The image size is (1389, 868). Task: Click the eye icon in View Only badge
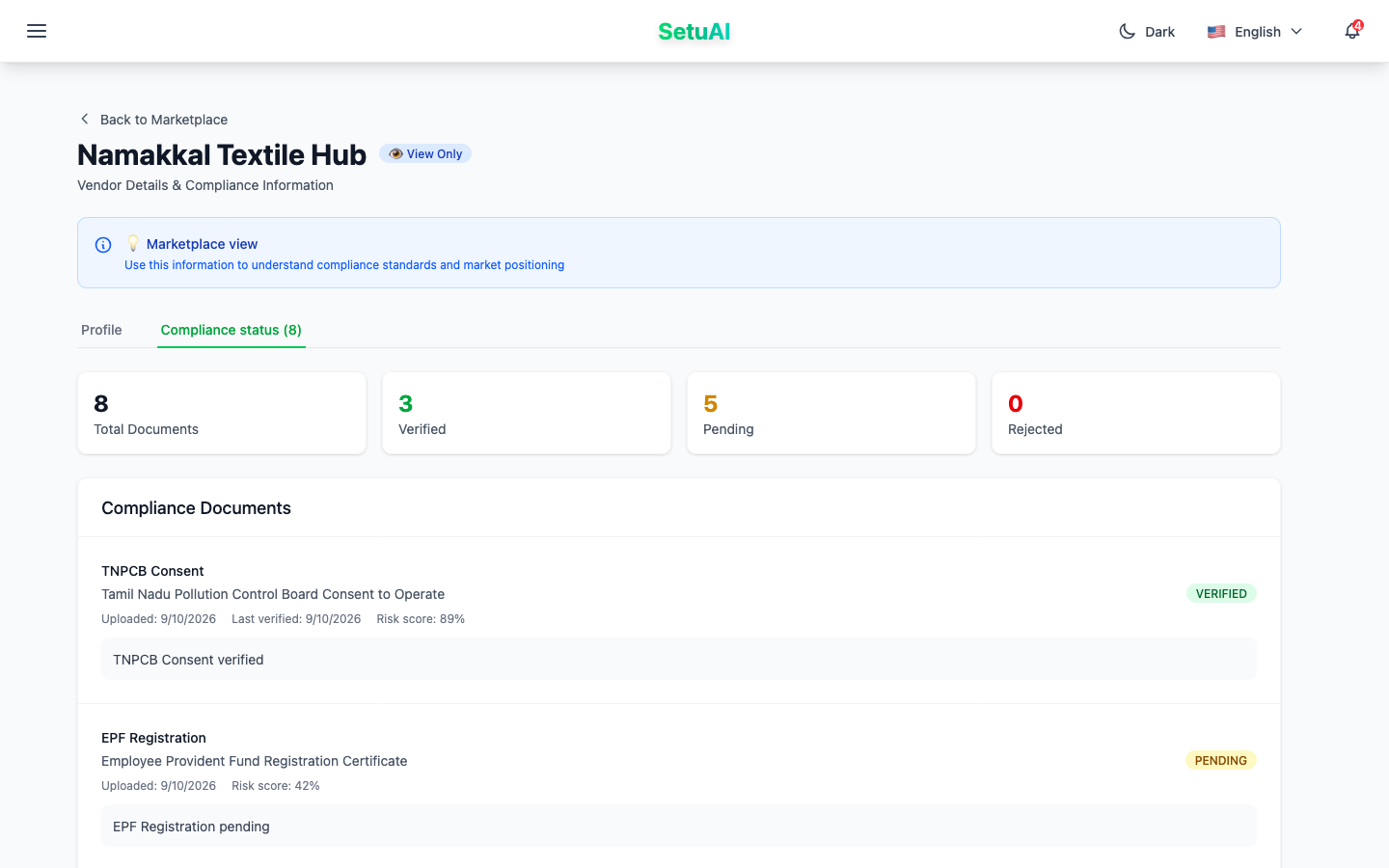pyautogui.click(x=395, y=153)
